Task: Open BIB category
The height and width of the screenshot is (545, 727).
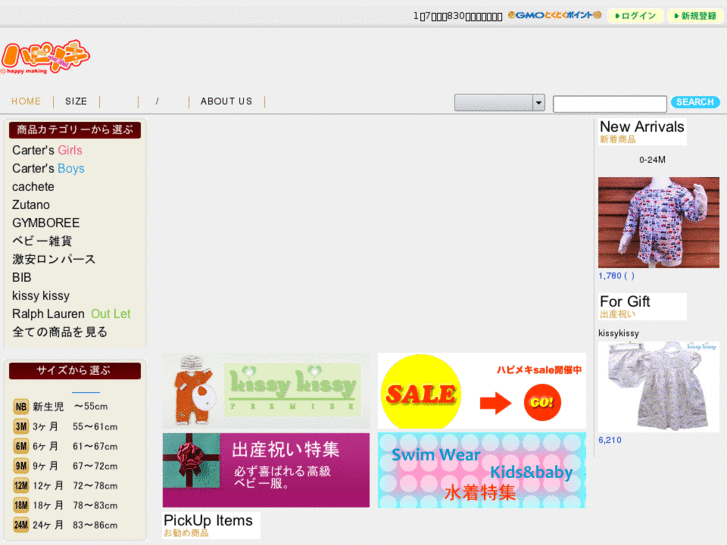Action: (x=22, y=277)
